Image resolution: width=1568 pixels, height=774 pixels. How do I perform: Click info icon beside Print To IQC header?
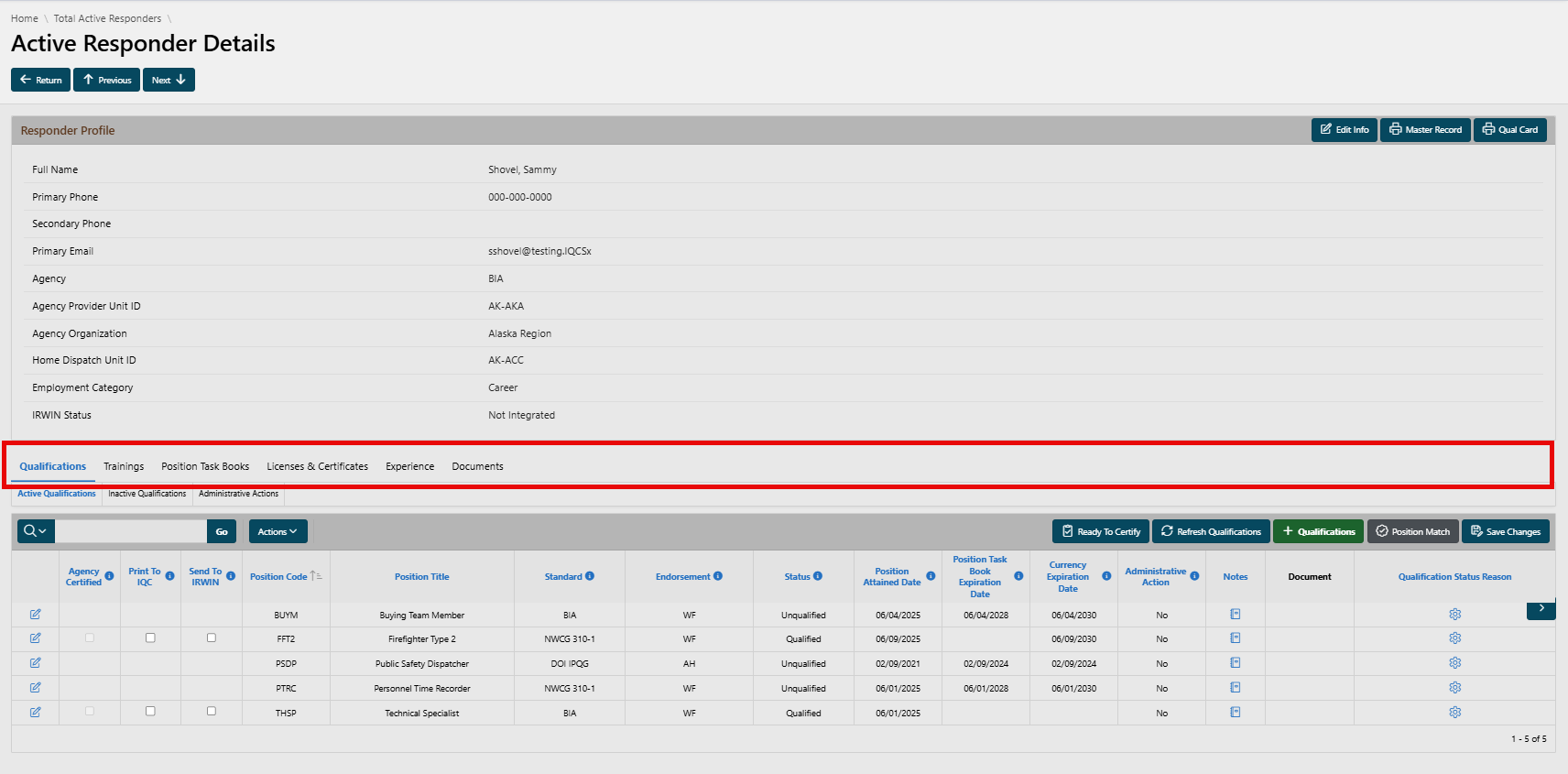click(169, 576)
